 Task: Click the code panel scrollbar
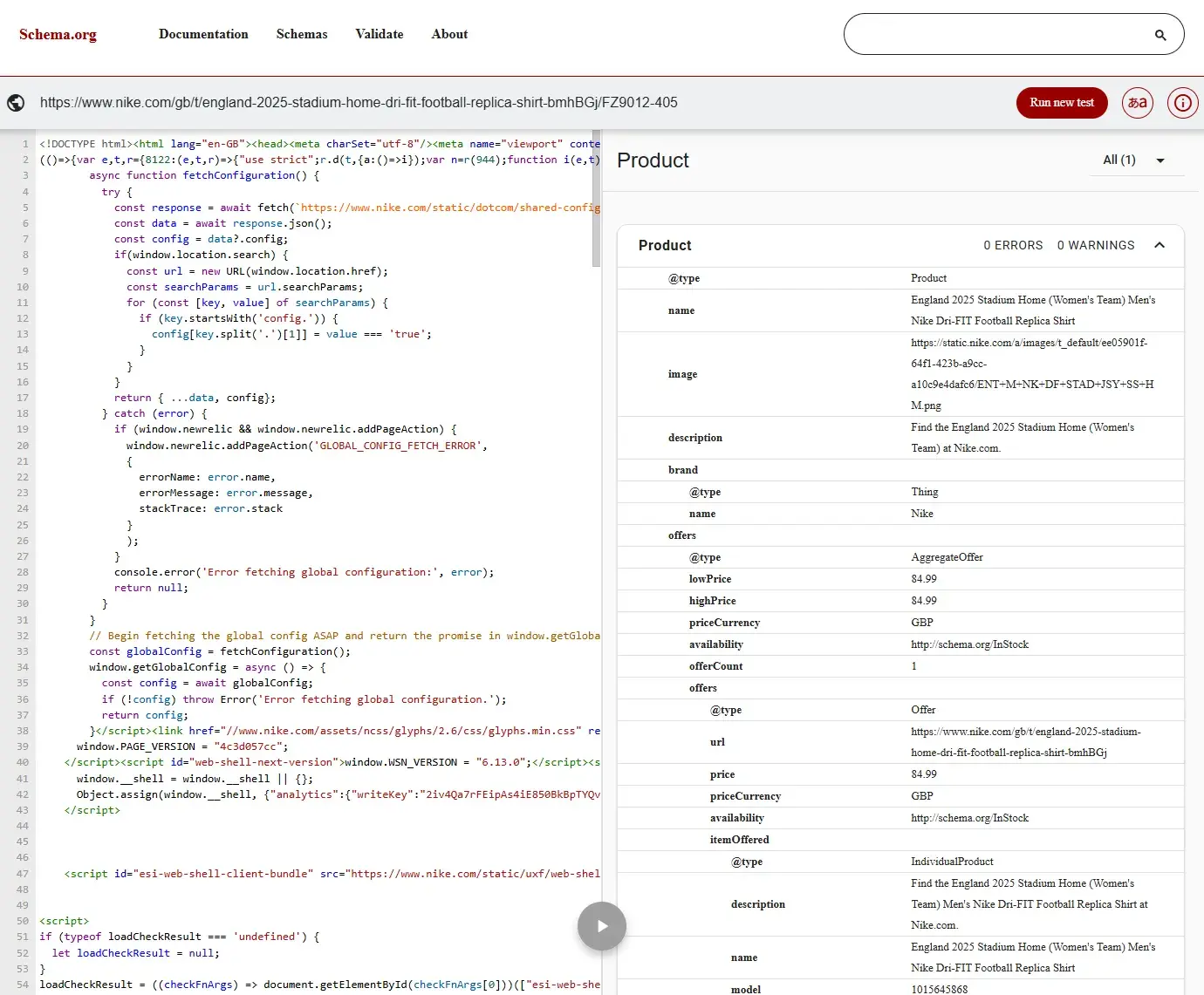point(598,196)
